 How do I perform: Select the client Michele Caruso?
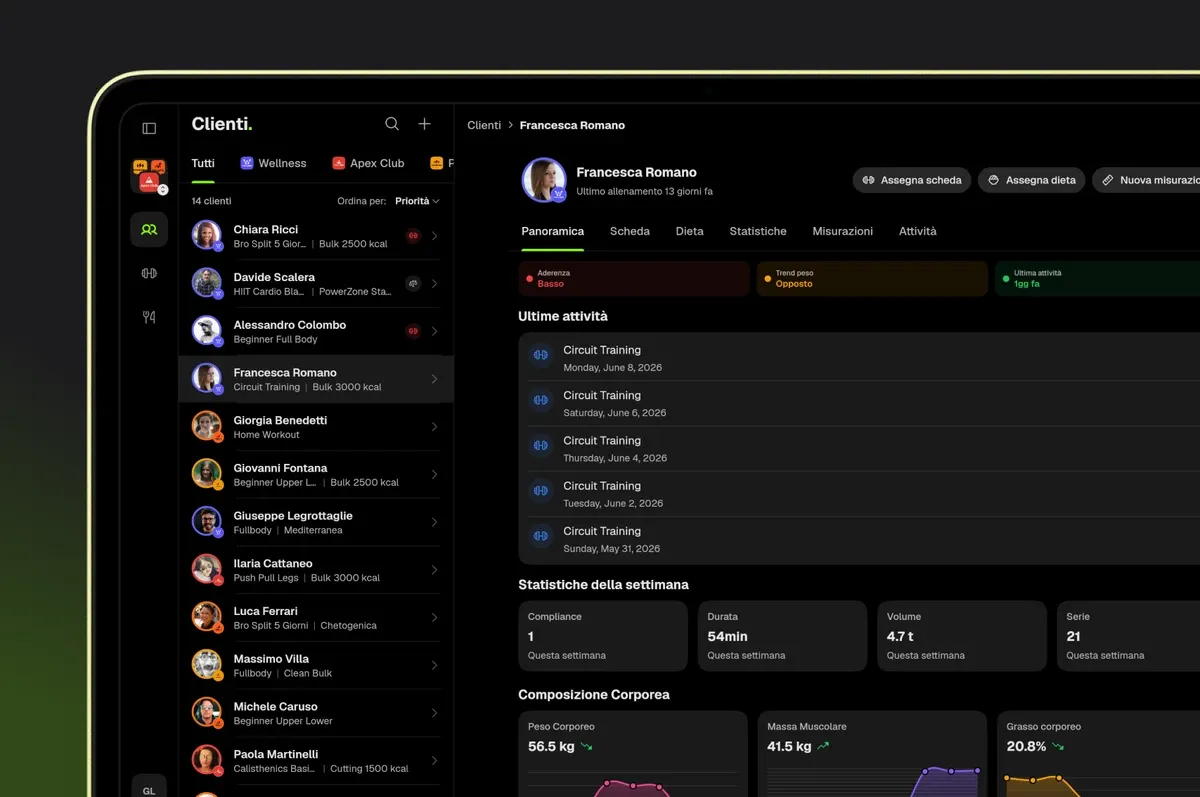click(x=316, y=713)
